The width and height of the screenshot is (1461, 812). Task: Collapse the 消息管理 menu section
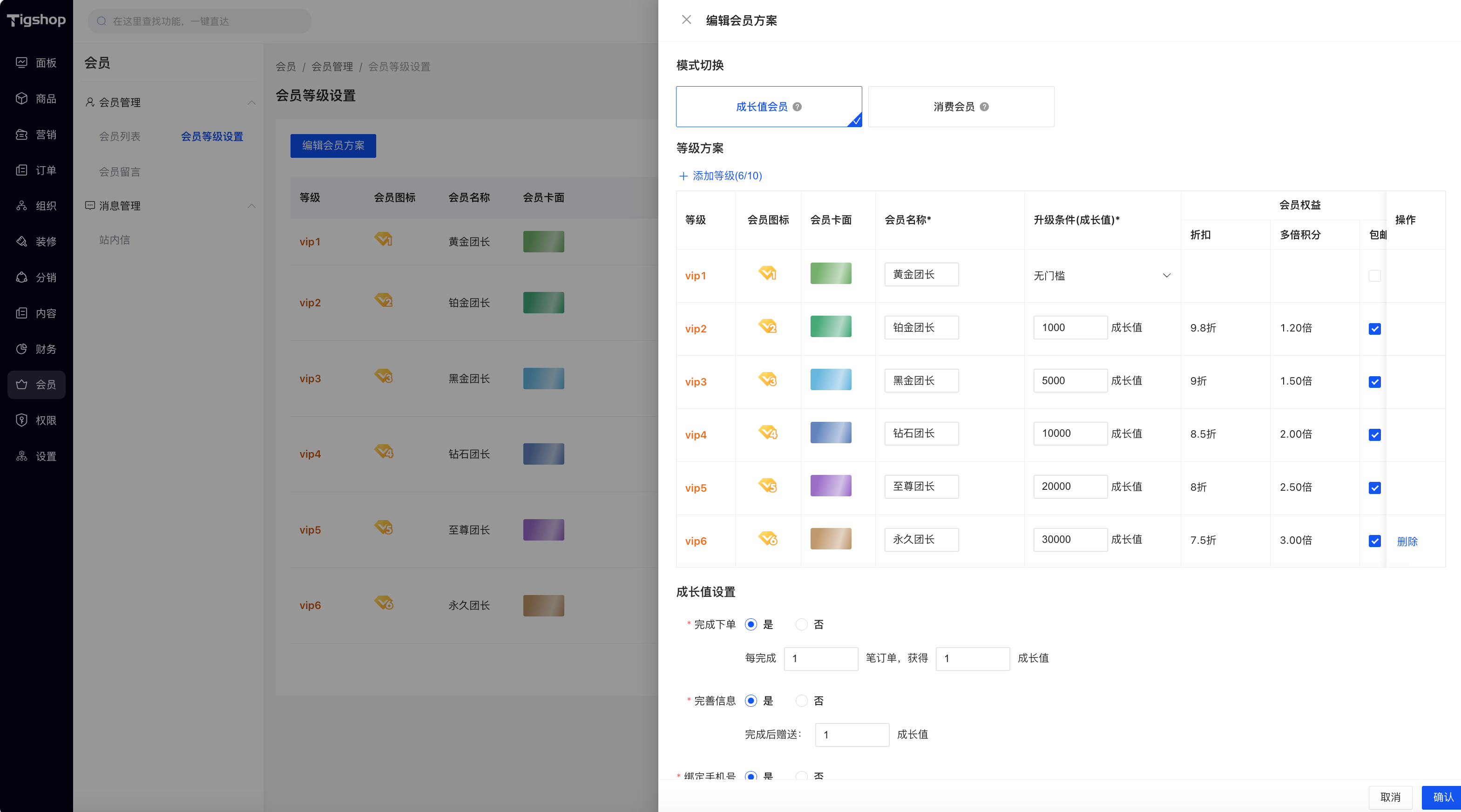(x=251, y=206)
